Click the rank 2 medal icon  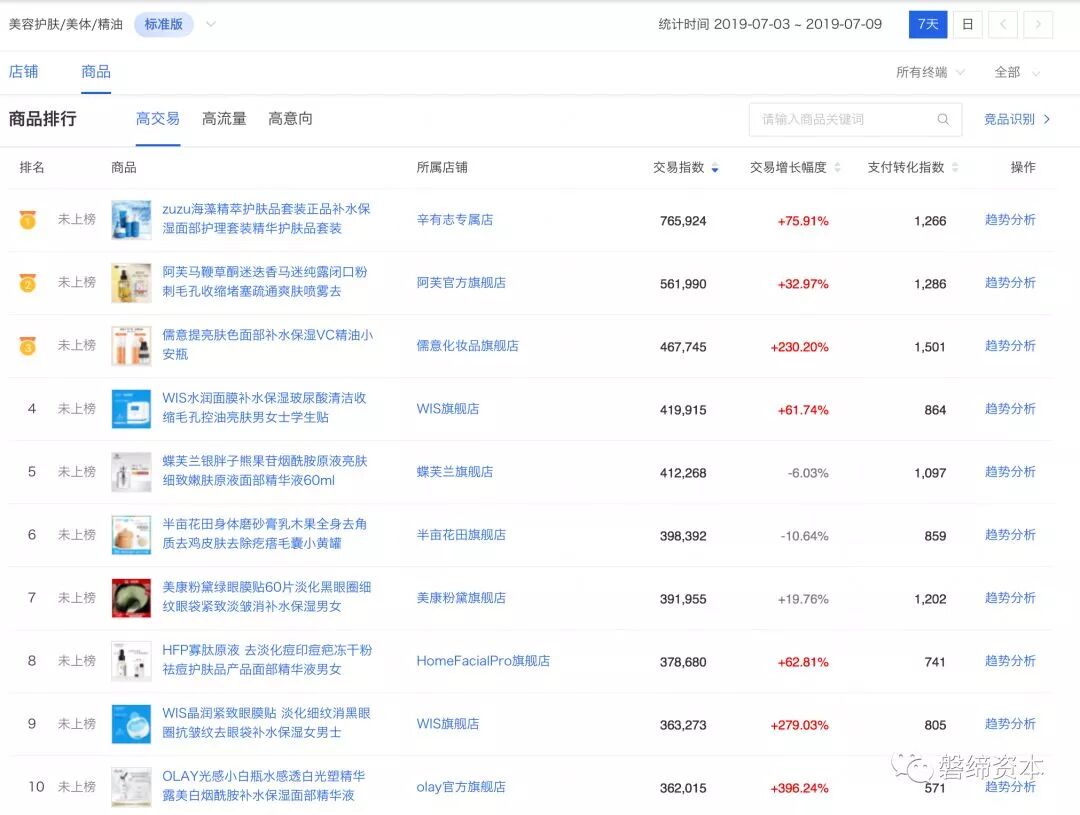tap(28, 282)
